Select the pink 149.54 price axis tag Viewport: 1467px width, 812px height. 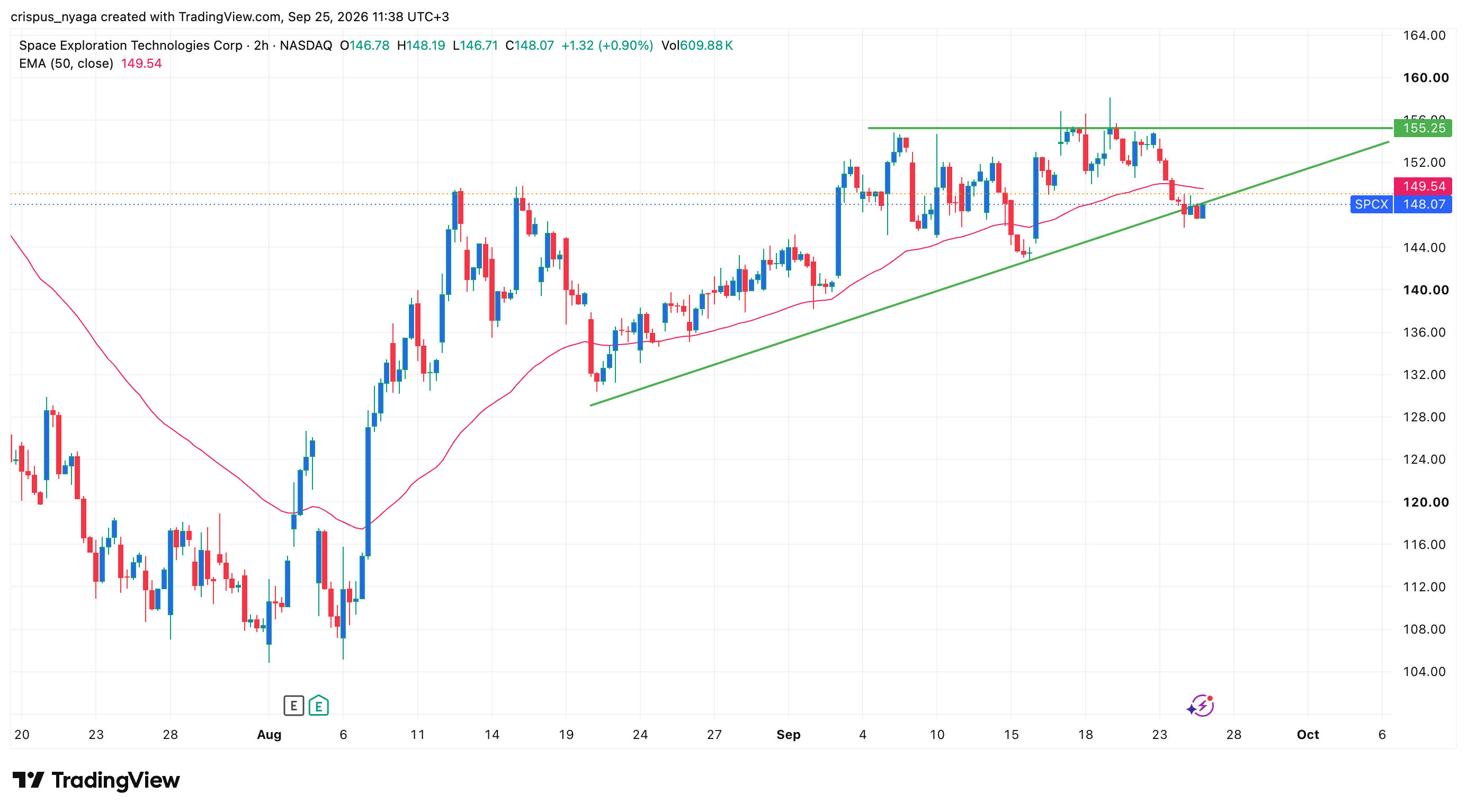(x=1423, y=186)
